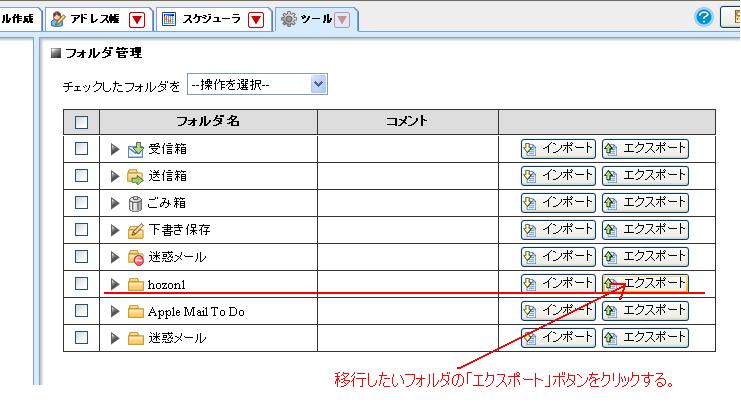Check the last 迷惑メール row checkbox
Image resolution: width=741 pixels, height=412 pixels.
[x=81, y=337]
